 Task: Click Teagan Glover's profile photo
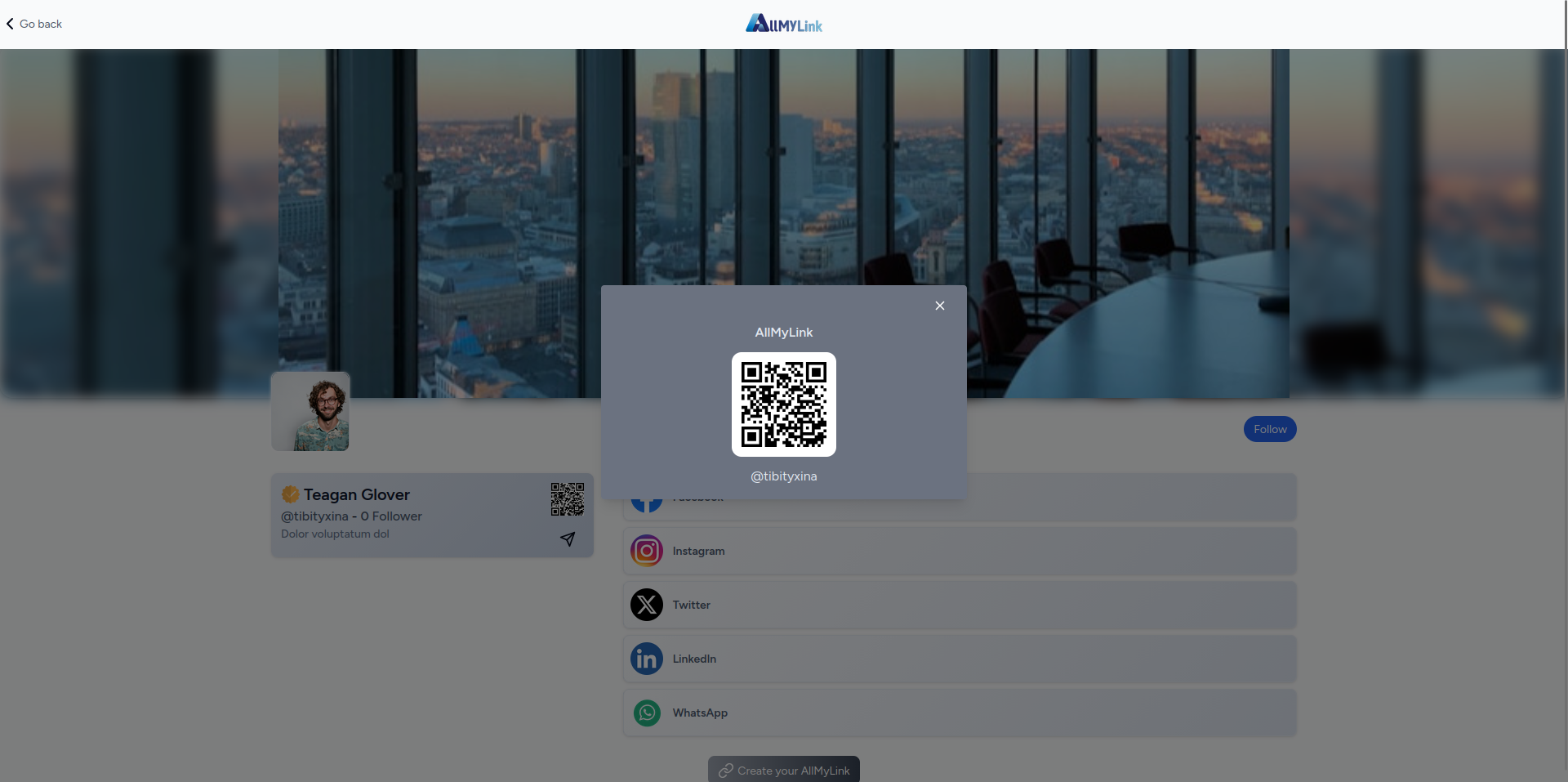(310, 411)
